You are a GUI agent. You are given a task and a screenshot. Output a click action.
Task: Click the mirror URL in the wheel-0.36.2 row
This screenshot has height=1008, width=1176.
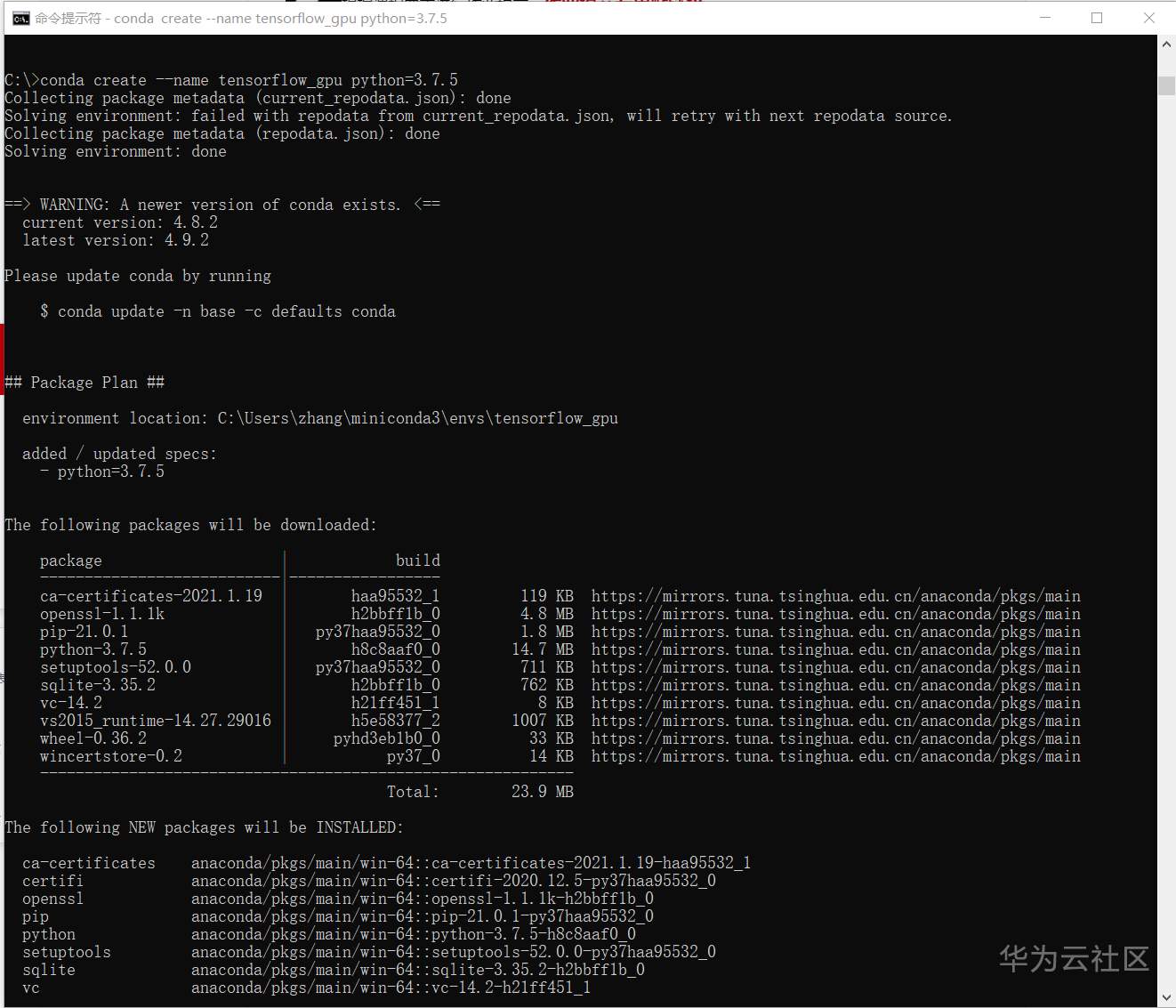tap(836, 738)
